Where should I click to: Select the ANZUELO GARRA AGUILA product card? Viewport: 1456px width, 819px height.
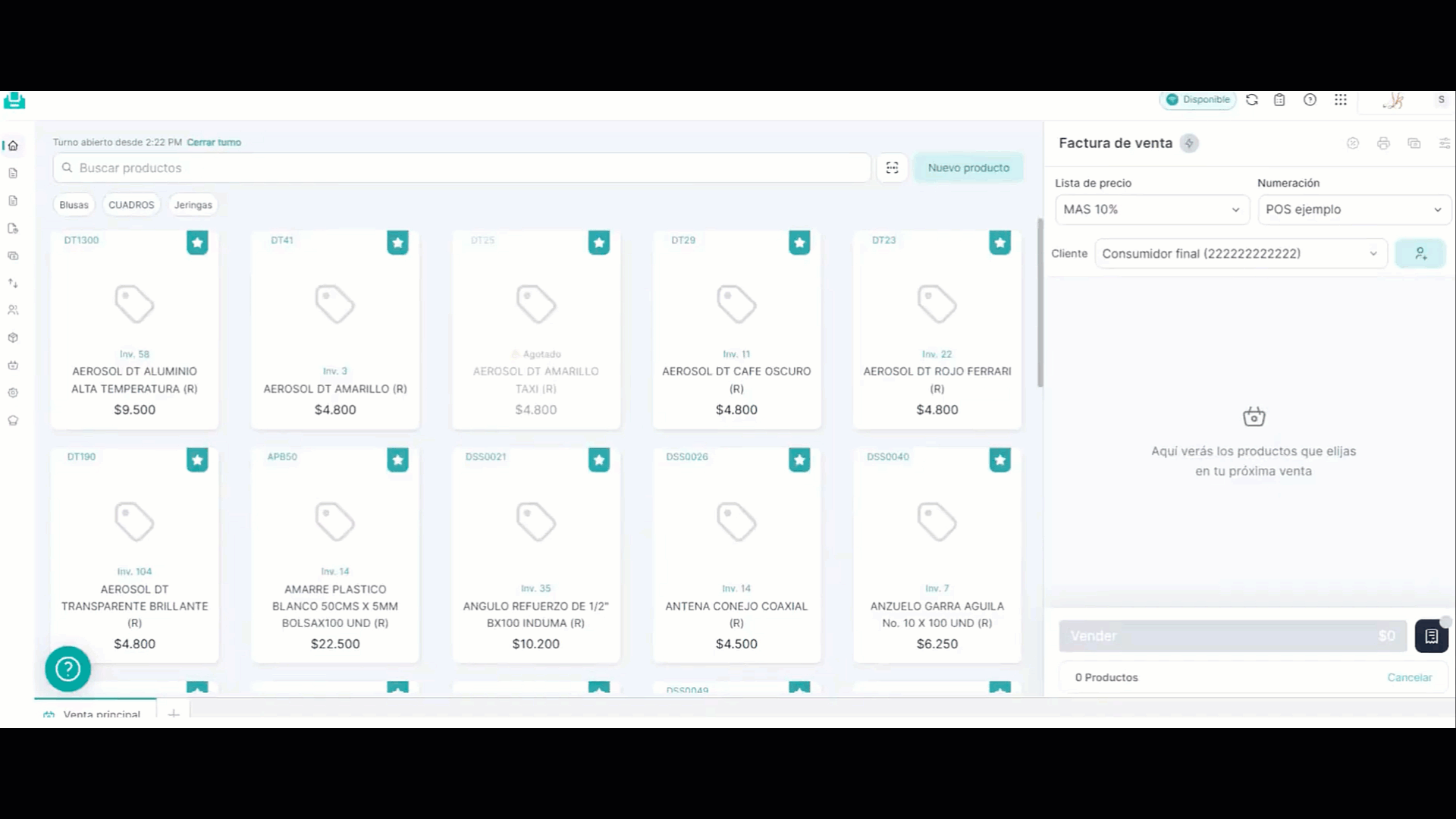(937, 555)
